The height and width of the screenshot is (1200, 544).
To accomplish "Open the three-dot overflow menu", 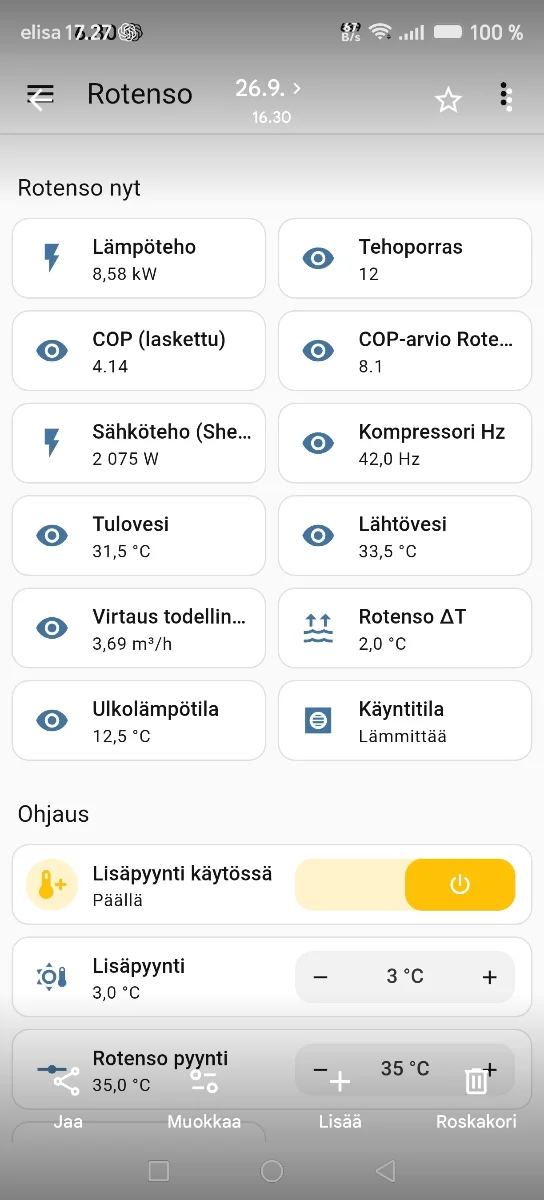I will pyautogui.click(x=506, y=96).
